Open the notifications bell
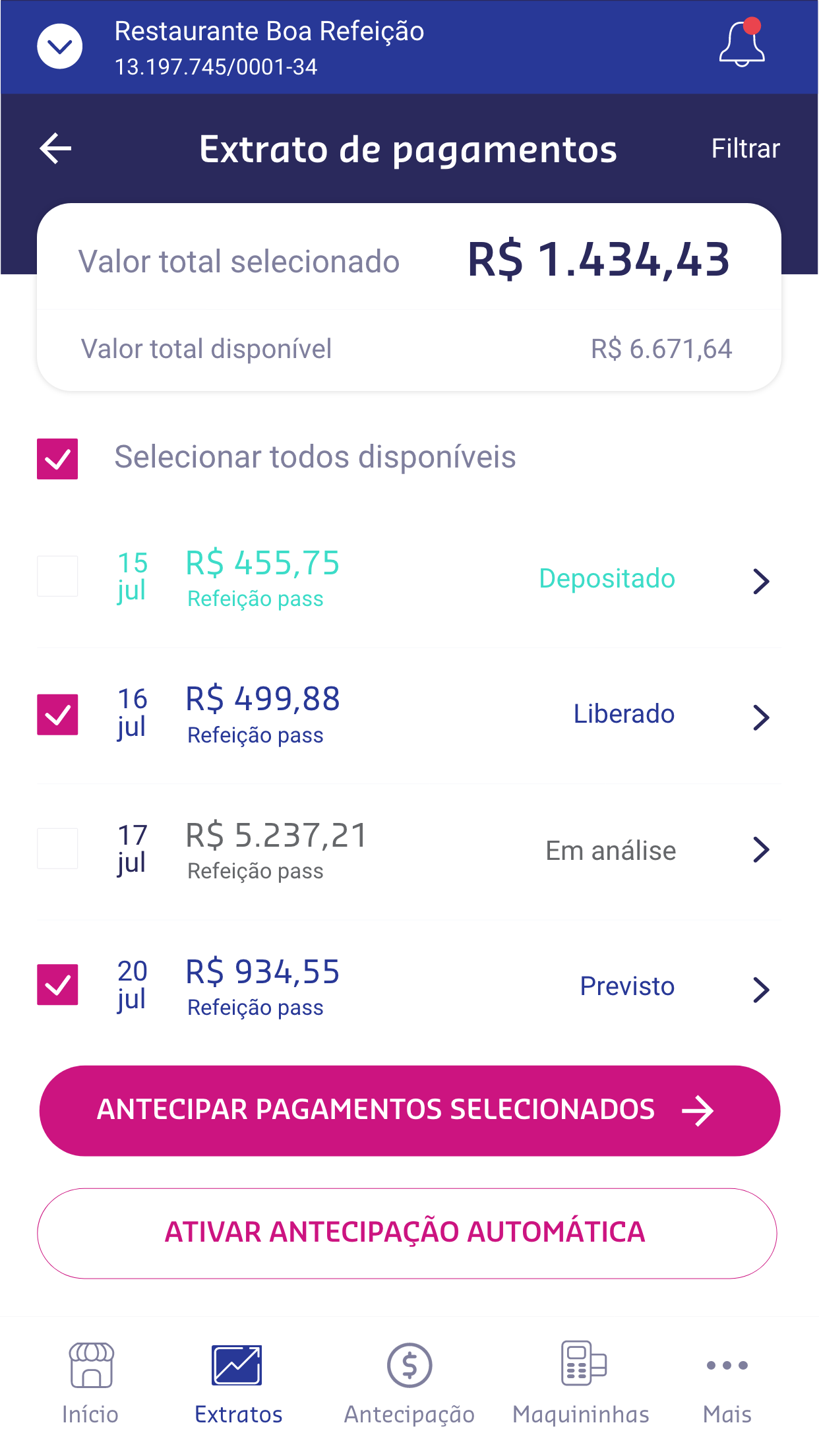 coord(742,45)
